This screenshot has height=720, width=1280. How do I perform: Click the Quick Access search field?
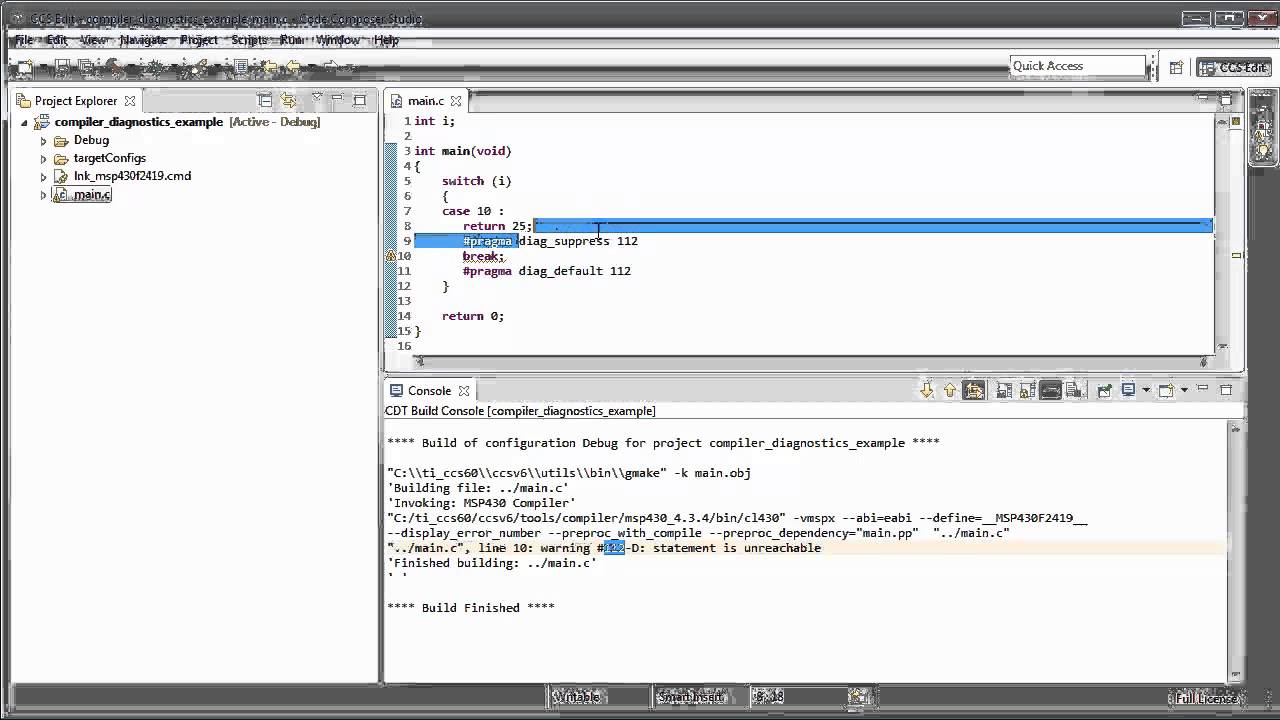(x=1078, y=66)
